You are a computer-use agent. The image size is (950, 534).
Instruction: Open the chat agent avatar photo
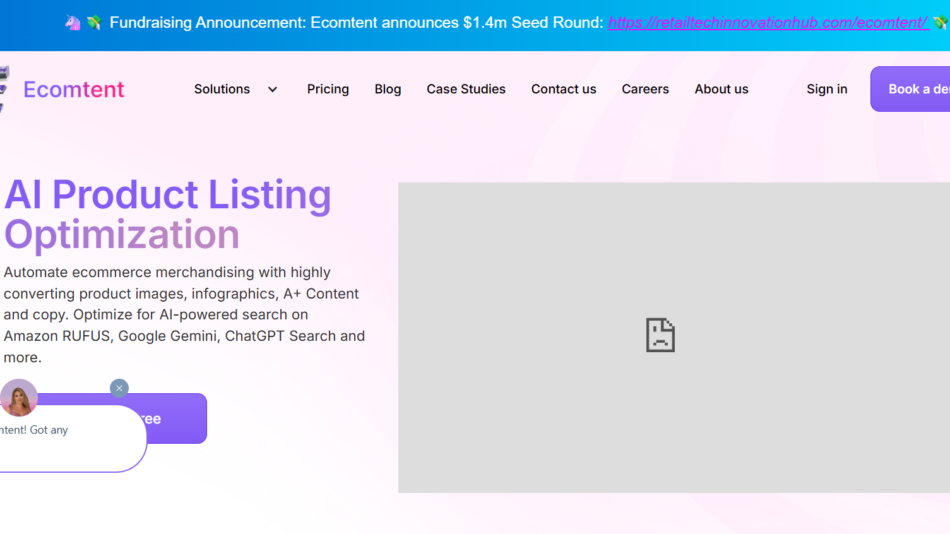point(19,398)
